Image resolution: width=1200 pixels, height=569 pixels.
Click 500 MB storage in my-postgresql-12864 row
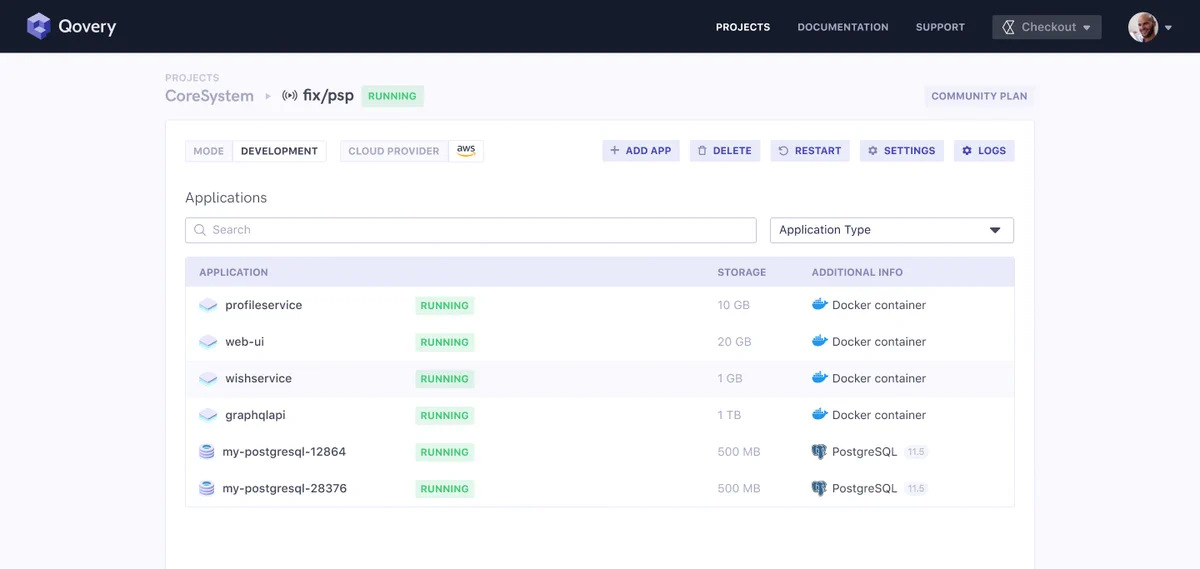click(x=738, y=452)
